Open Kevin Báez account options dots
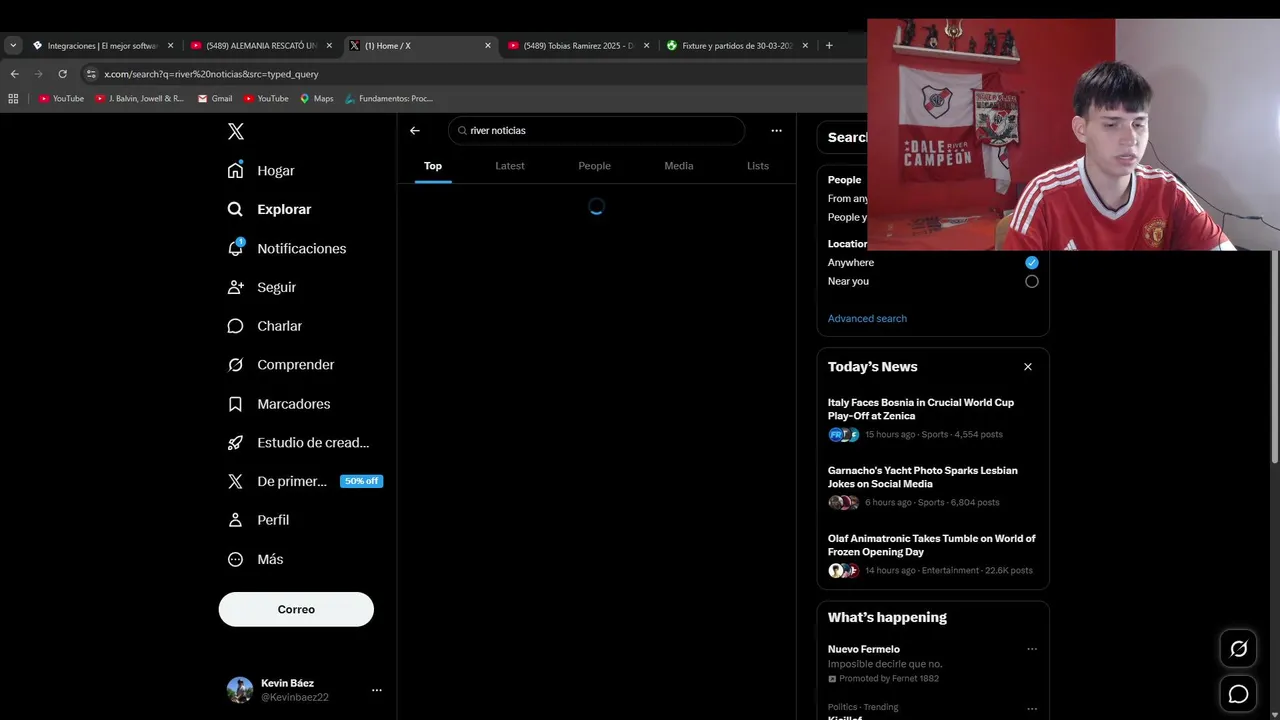The image size is (1280, 720). coord(376,690)
